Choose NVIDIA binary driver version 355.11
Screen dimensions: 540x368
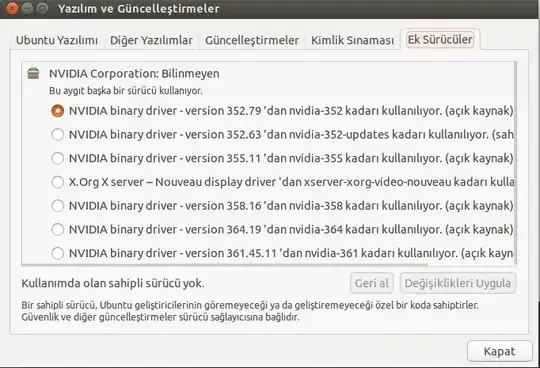[x=58, y=158]
